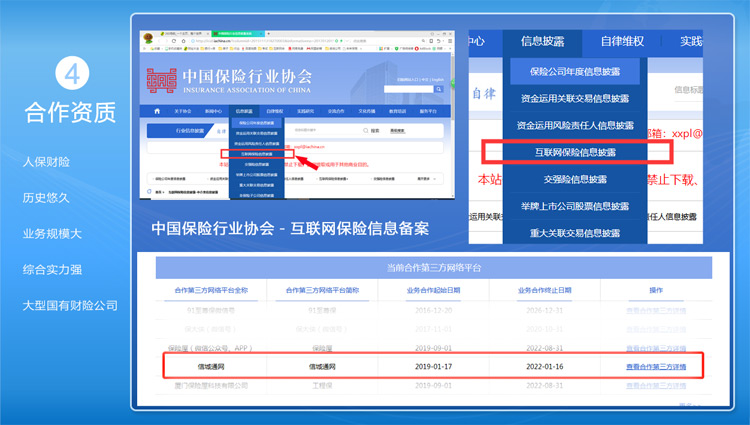
Task: Click the 2016-12-20 start date cell
Action: (433, 310)
